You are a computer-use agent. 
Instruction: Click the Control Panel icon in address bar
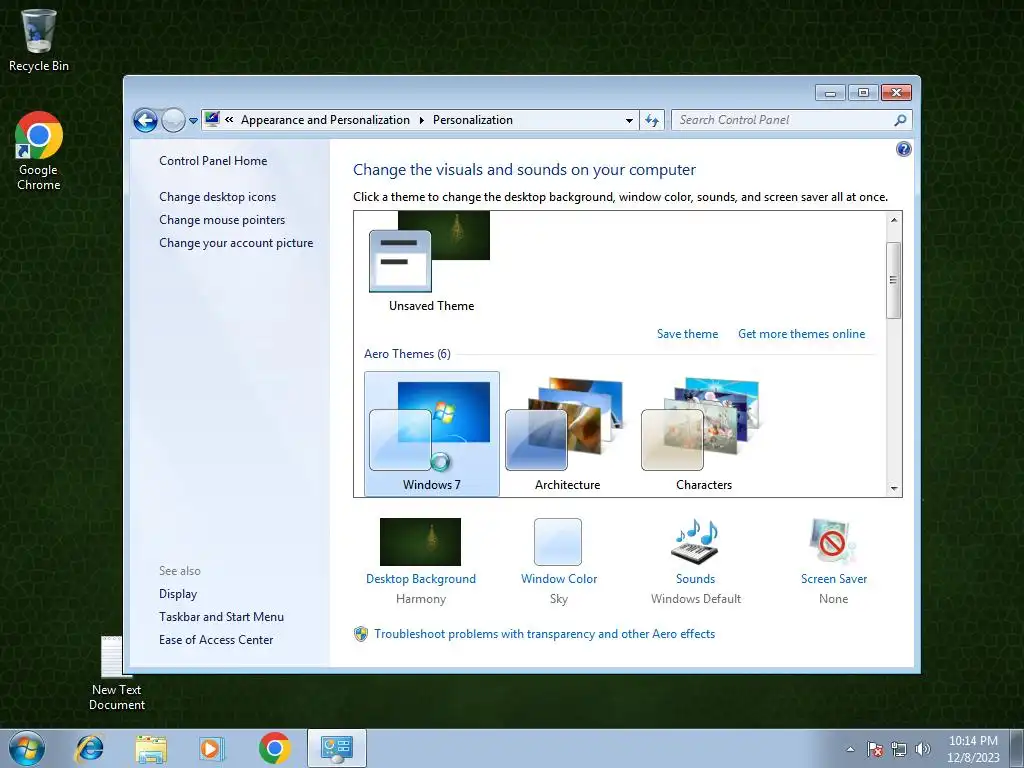tap(212, 120)
